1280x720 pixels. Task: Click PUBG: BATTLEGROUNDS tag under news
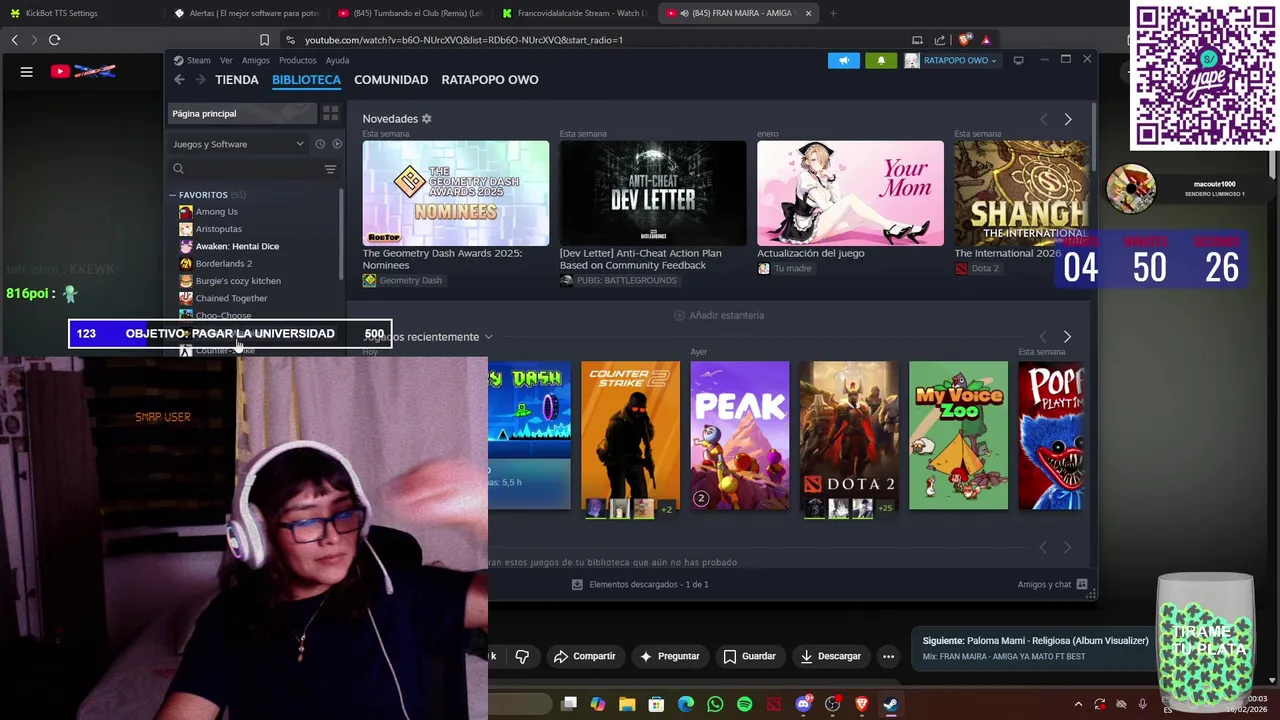pos(618,281)
